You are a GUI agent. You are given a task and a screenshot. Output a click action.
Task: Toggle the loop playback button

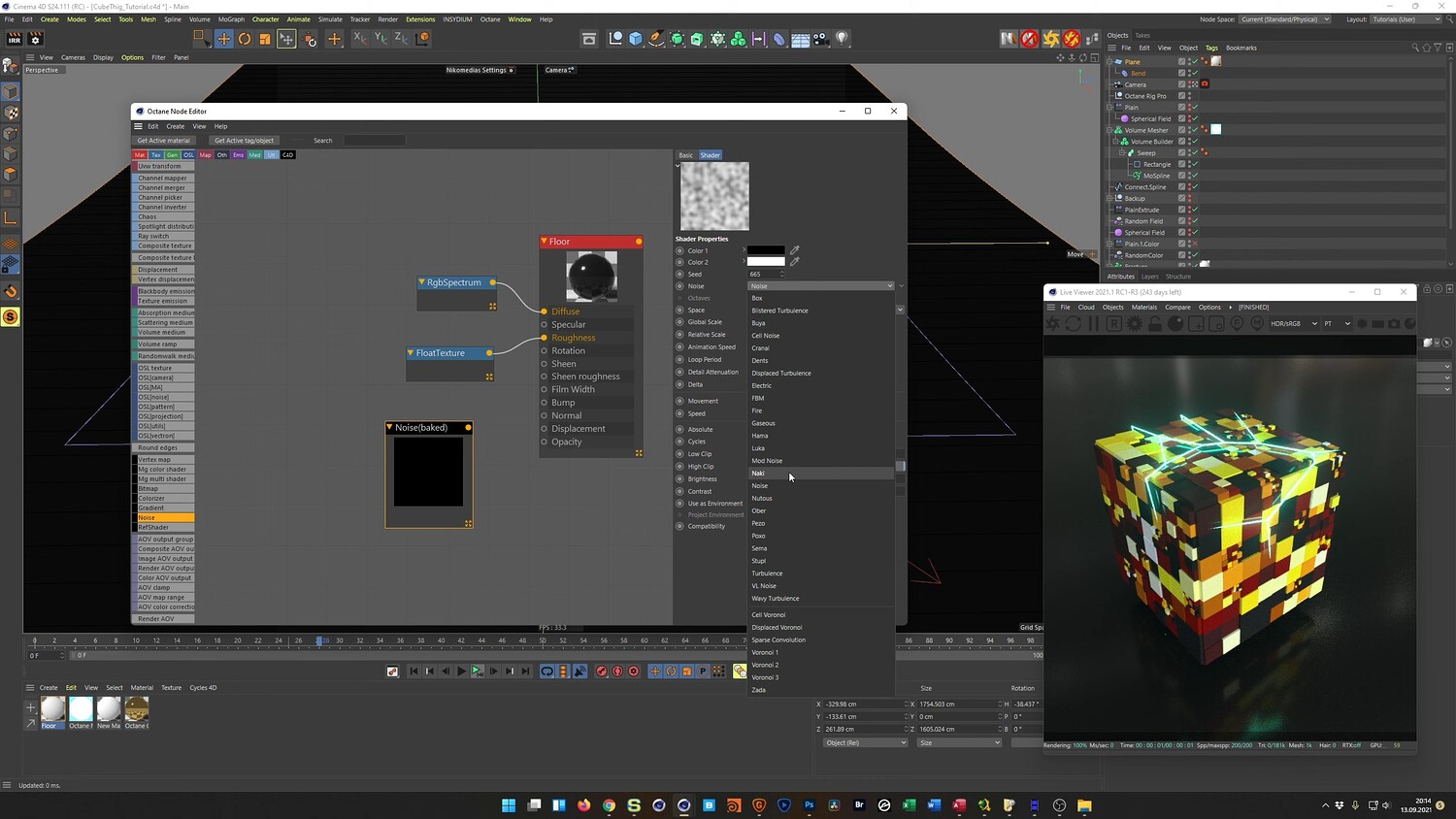point(547,672)
